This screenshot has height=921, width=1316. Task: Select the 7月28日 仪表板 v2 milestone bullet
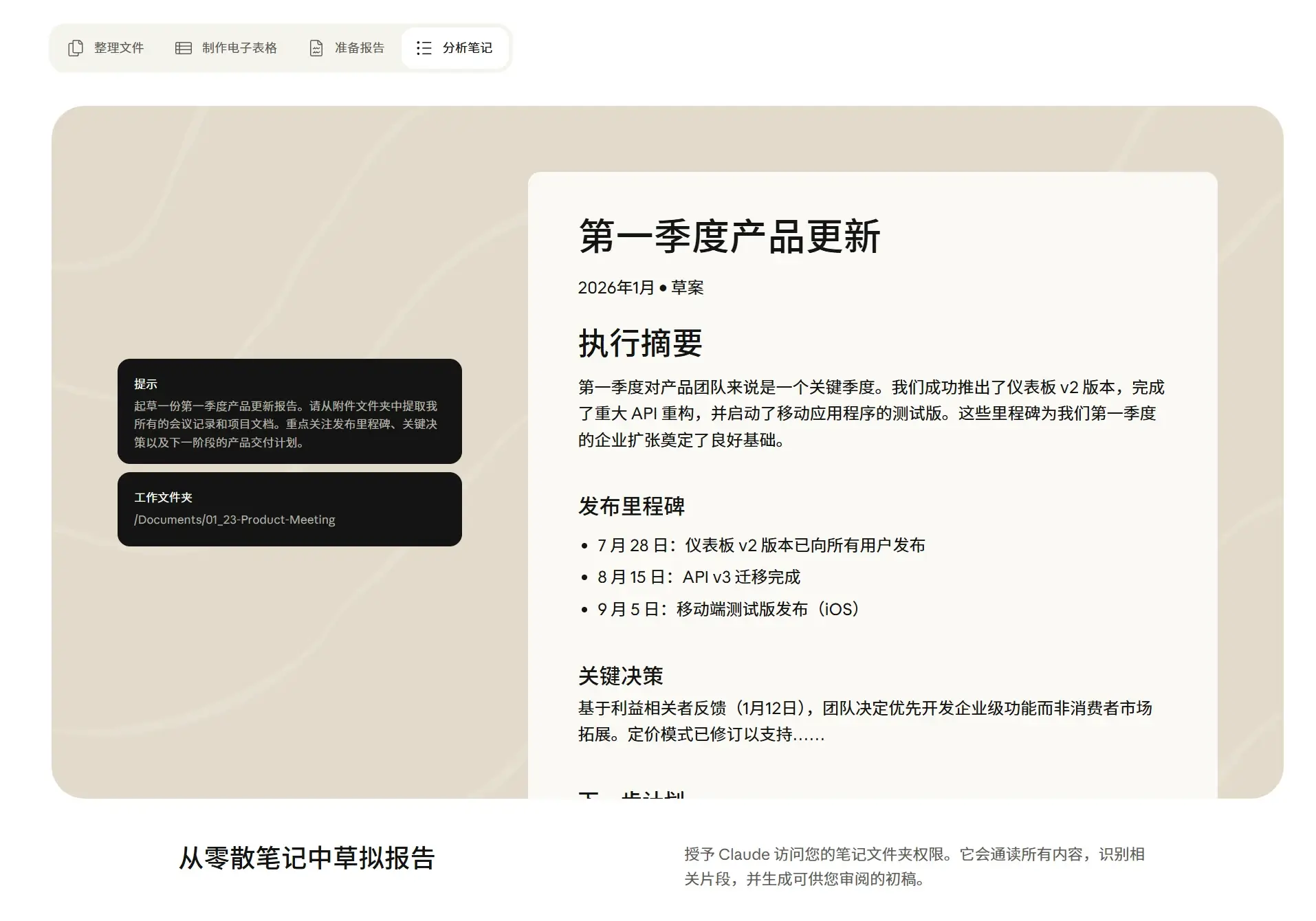(x=760, y=545)
